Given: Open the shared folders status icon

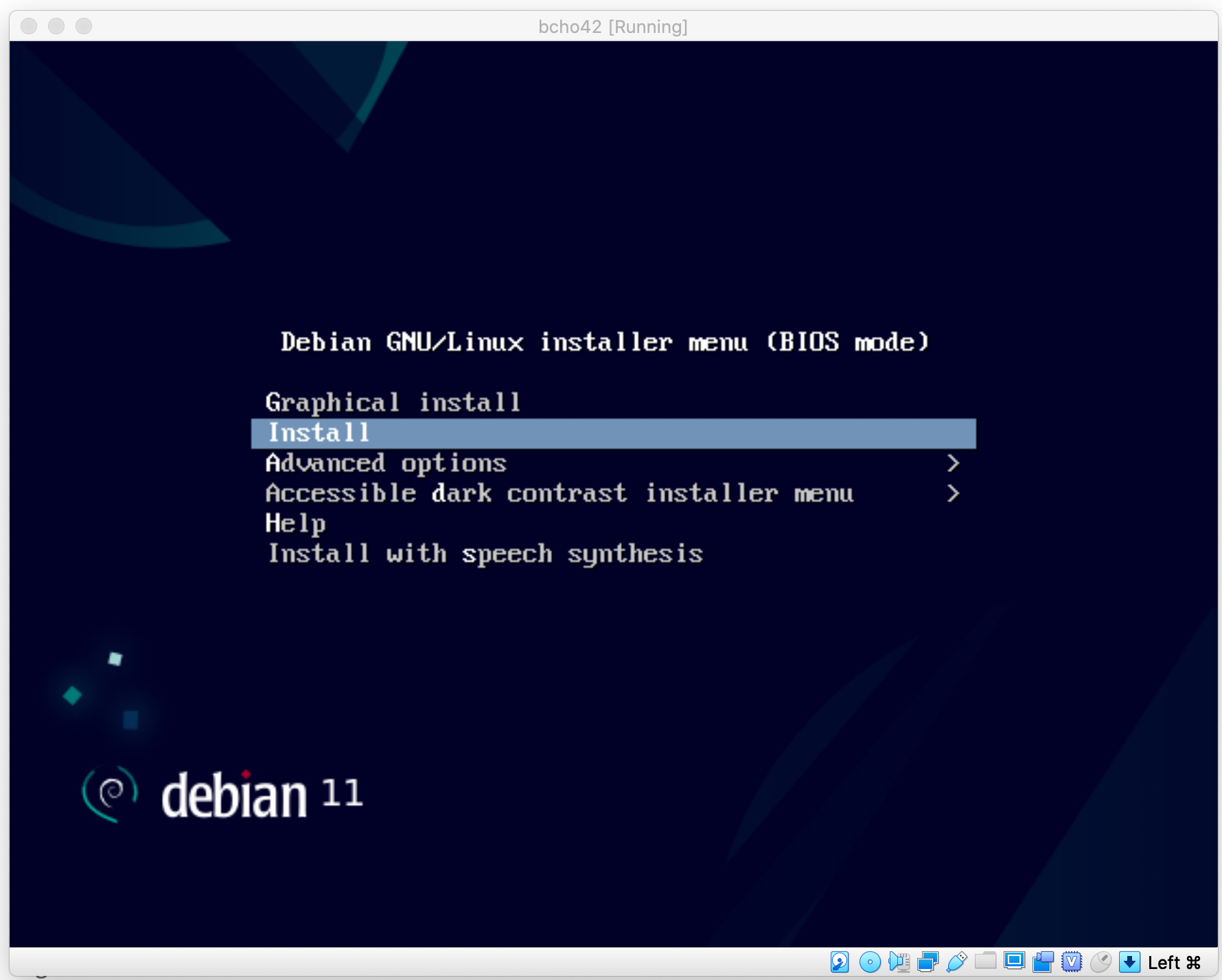Looking at the screenshot, I should 985,960.
